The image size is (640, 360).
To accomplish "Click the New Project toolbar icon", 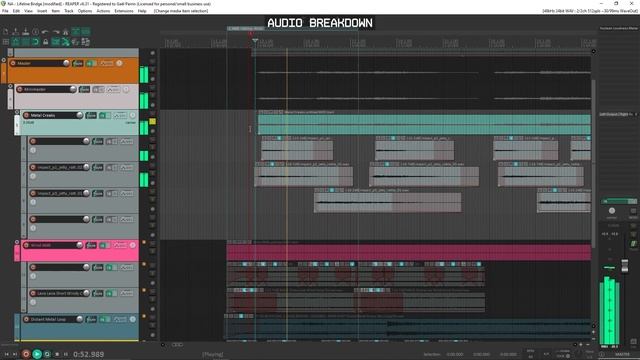I will [6, 32].
